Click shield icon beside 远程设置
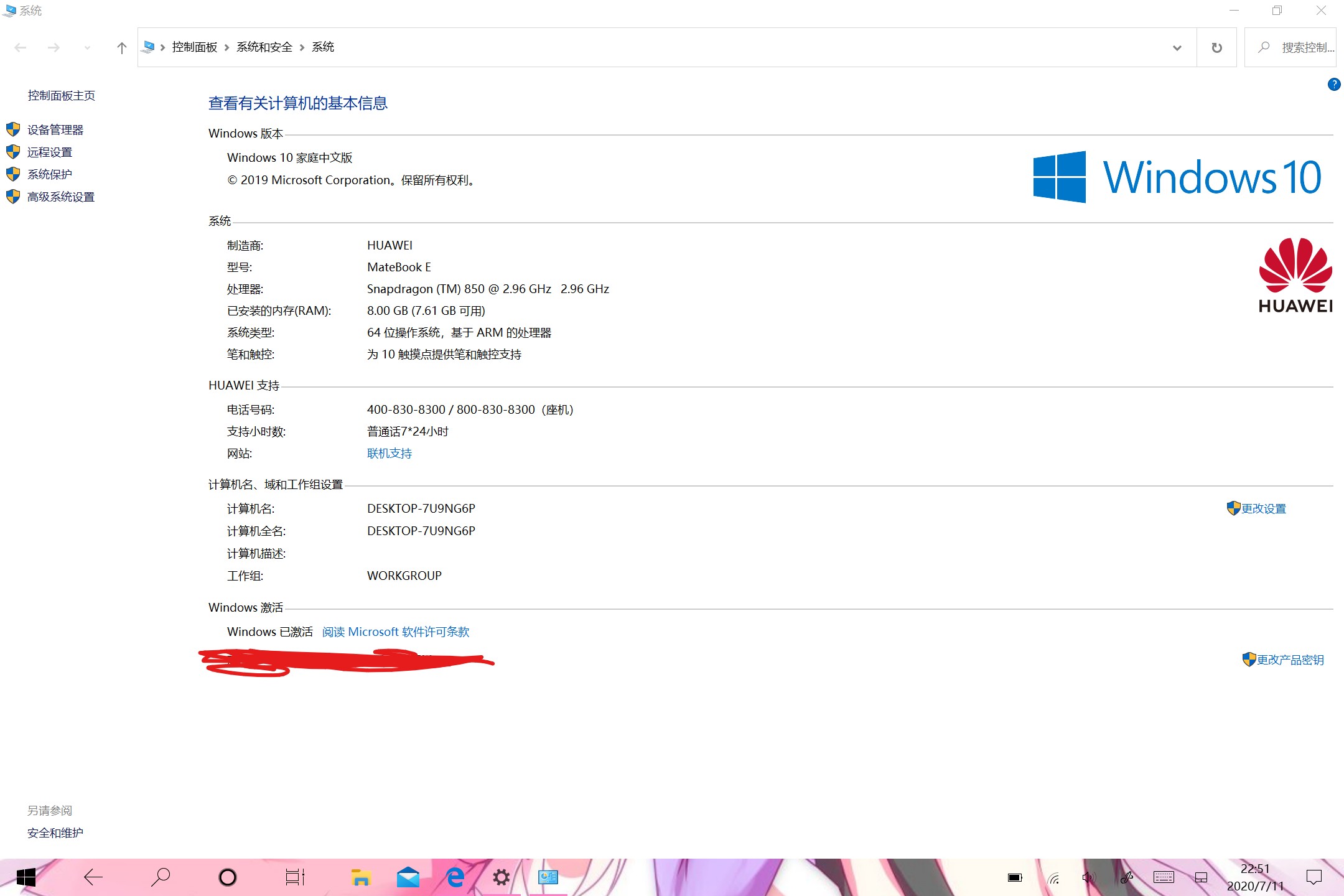The width and height of the screenshot is (1344, 896). tap(13, 152)
